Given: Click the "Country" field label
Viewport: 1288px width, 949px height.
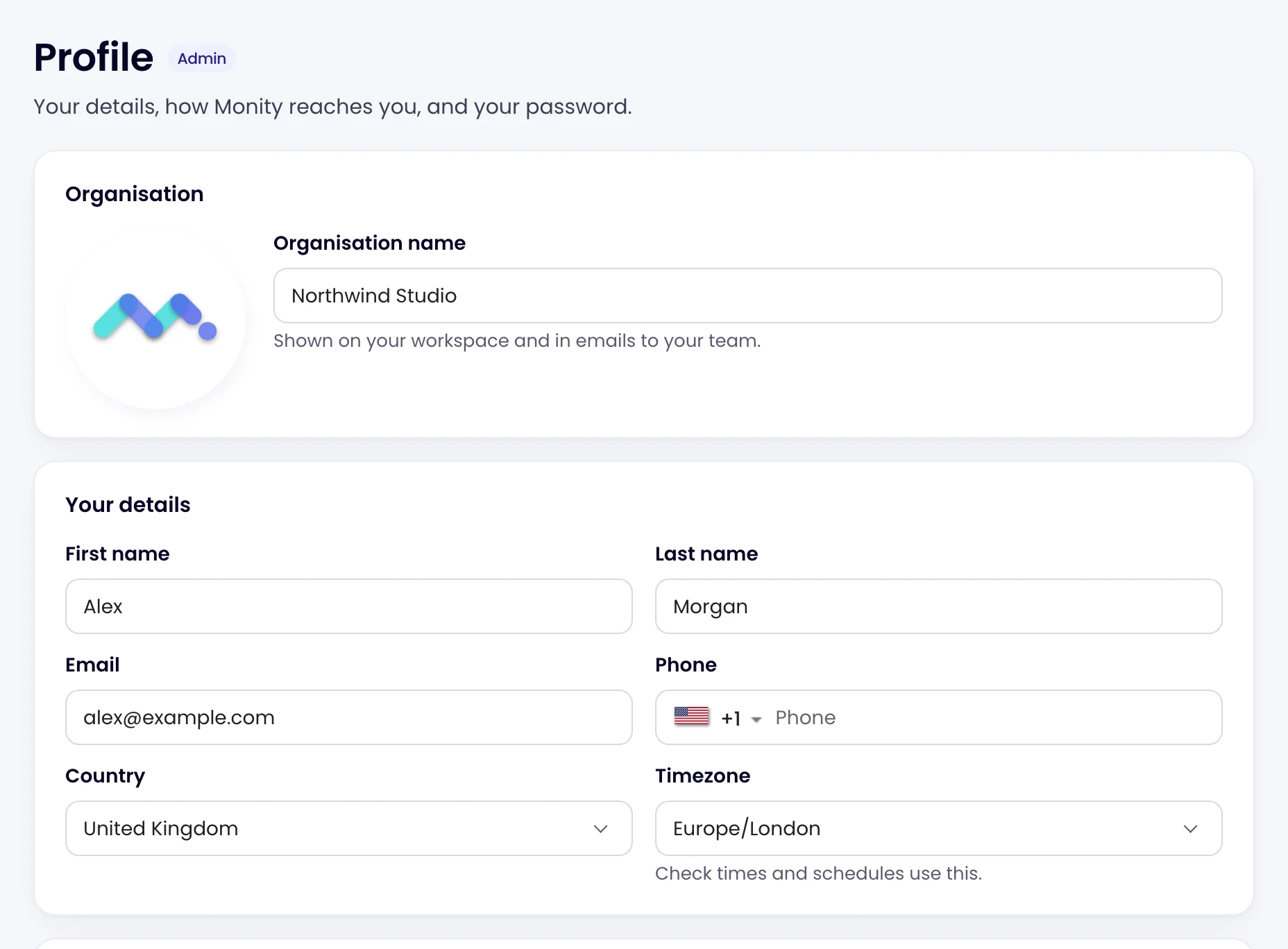Looking at the screenshot, I should (105, 776).
